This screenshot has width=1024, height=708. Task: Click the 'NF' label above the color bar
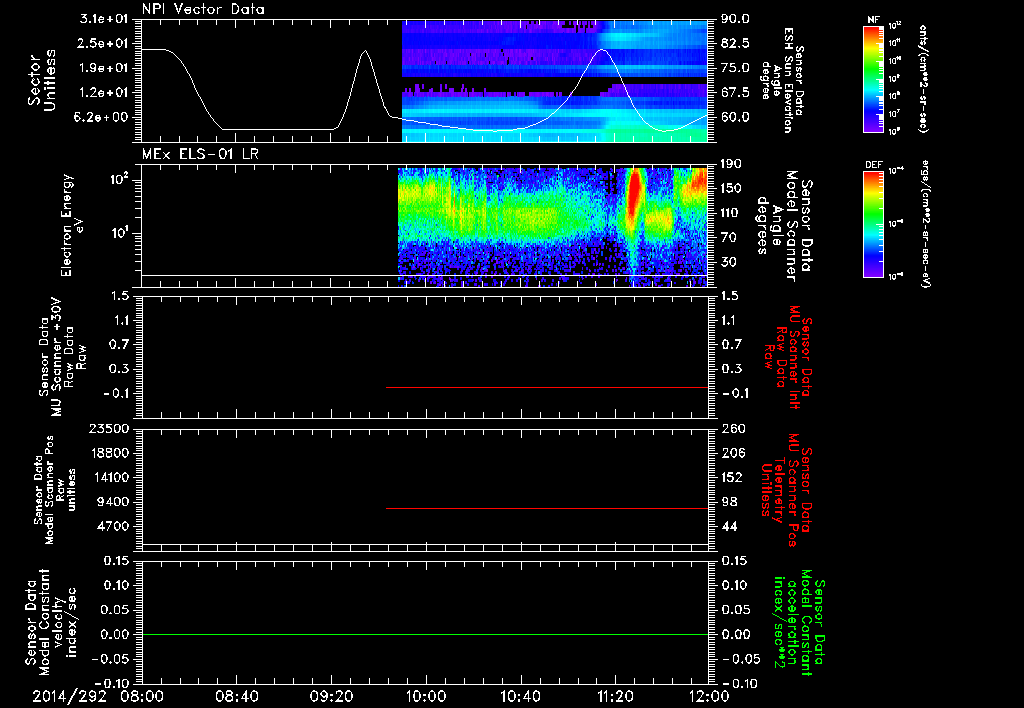874,20
